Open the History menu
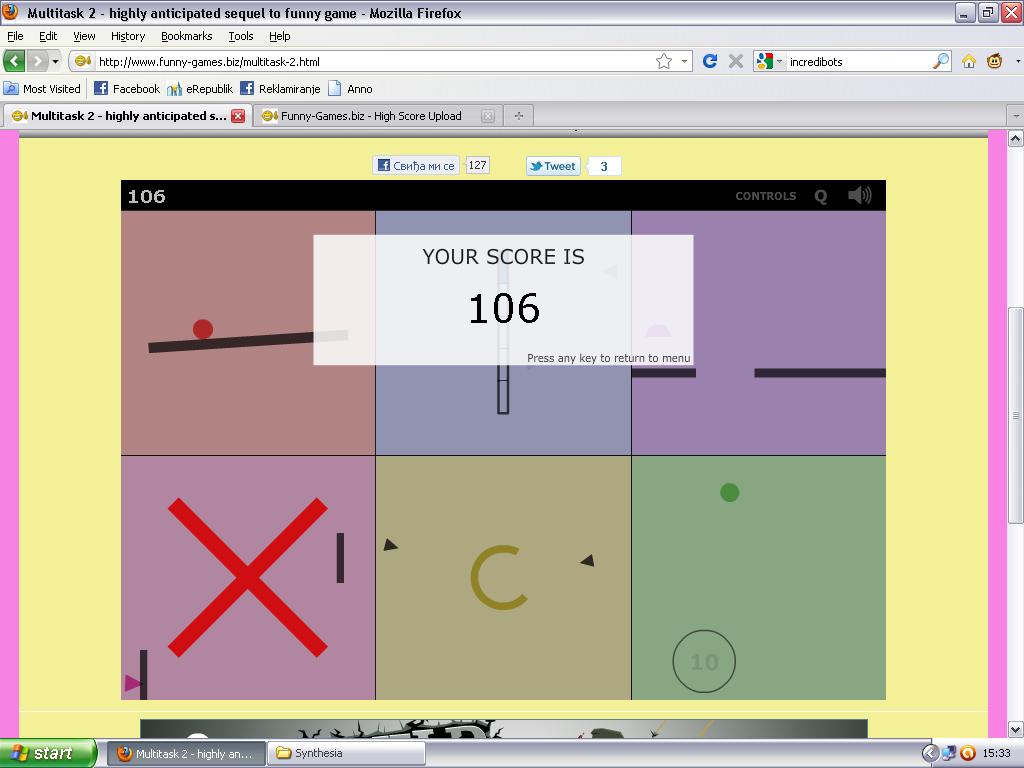 pyautogui.click(x=128, y=36)
